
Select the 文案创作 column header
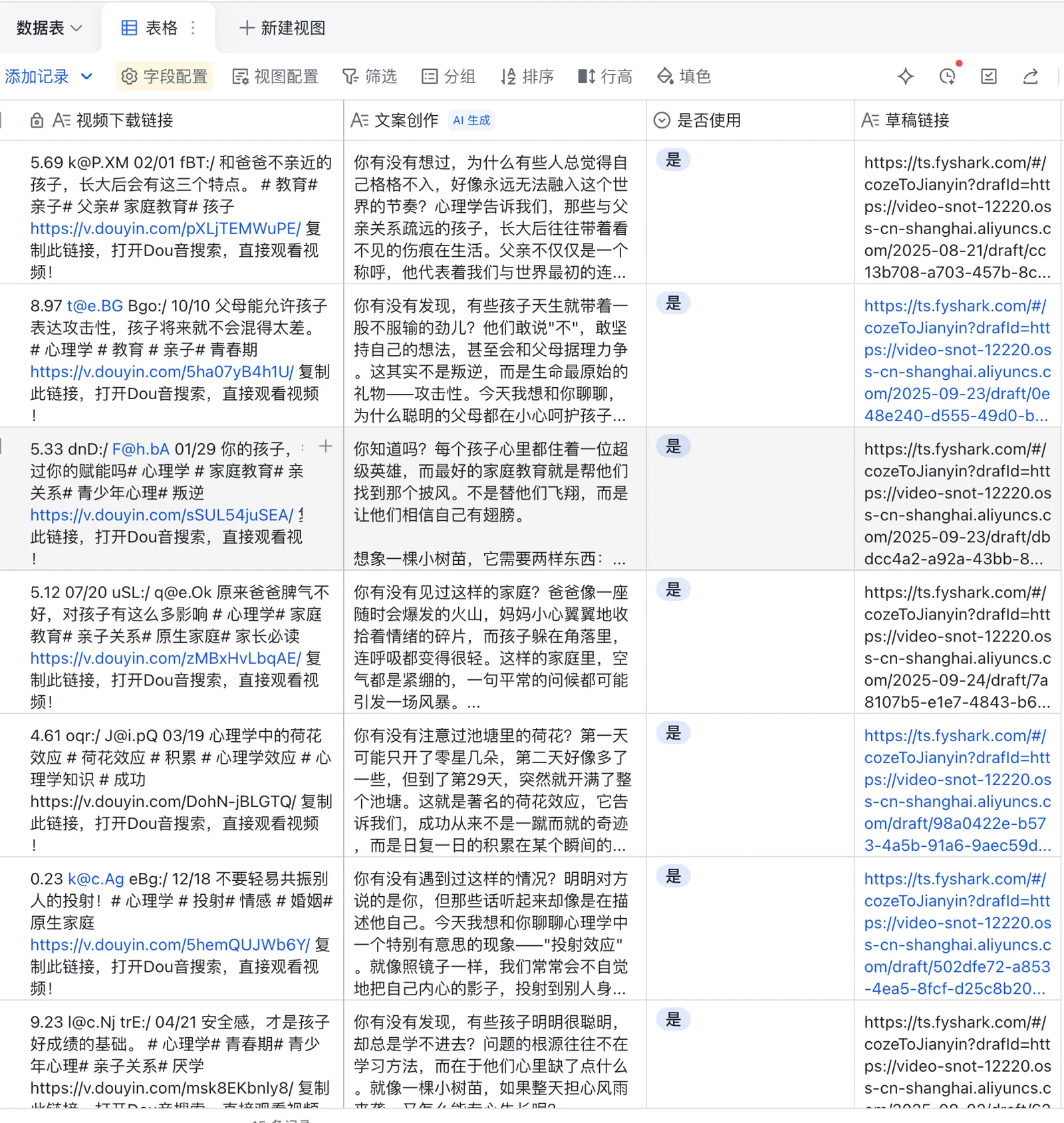coord(495,120)
